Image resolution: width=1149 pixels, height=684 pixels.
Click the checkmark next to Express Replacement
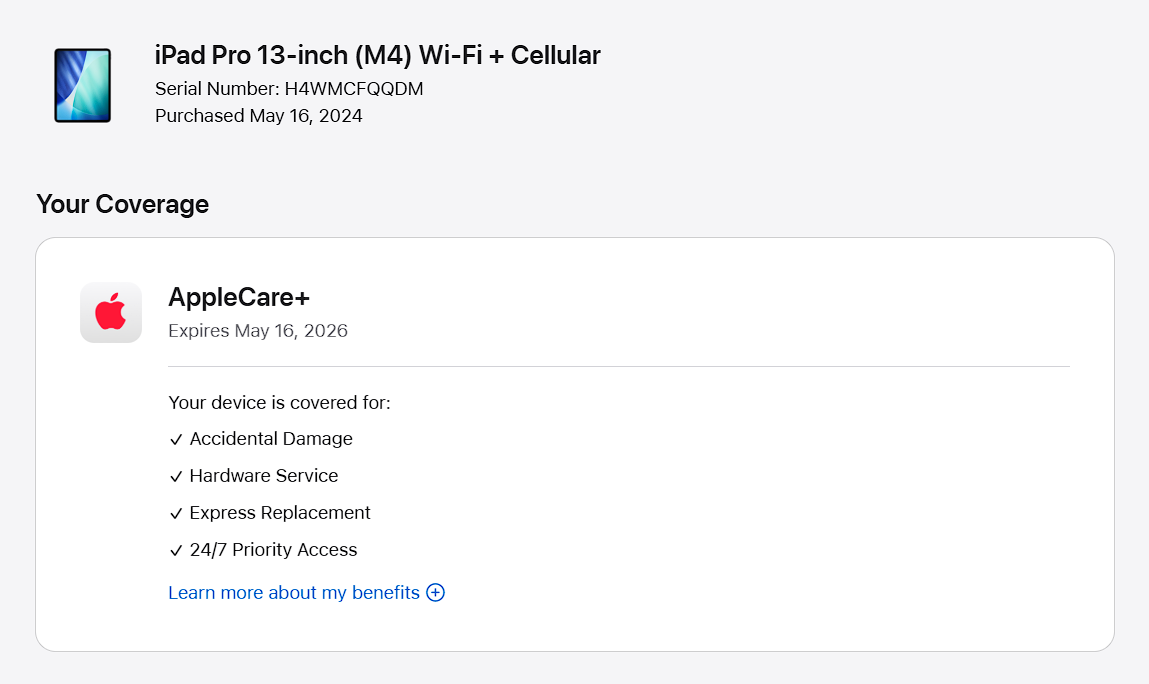click(176, 514)
